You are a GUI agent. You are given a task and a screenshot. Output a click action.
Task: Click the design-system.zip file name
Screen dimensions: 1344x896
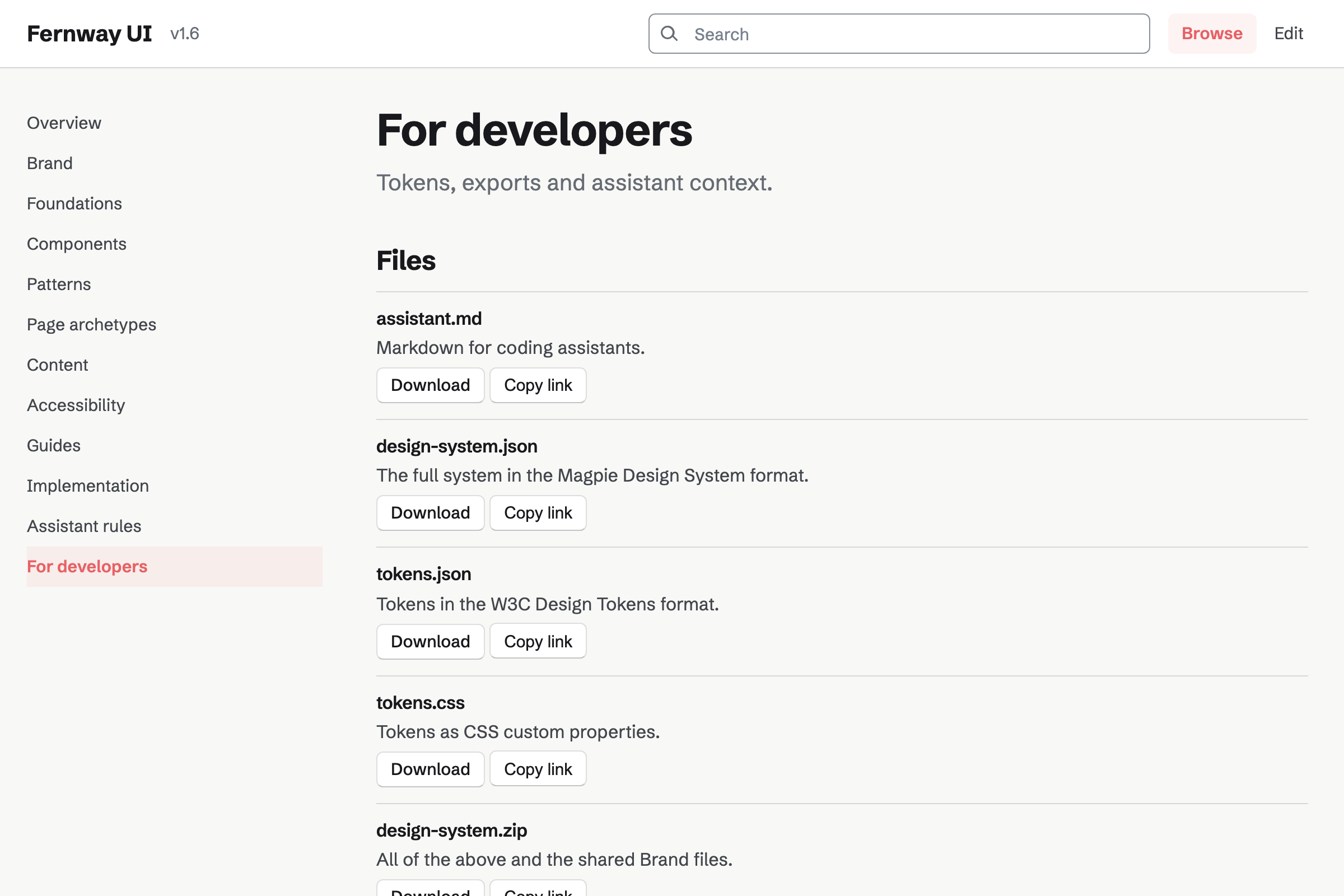point(451,830)
